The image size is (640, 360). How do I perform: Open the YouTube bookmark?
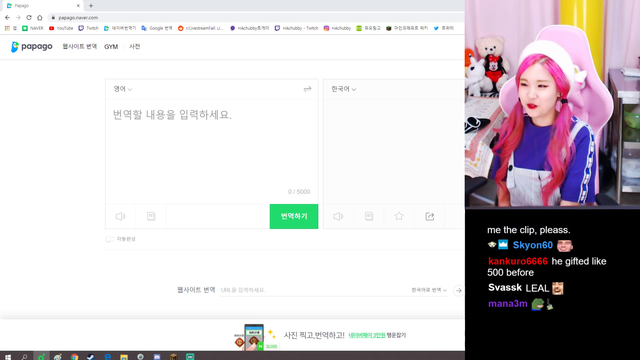(61, 28)
